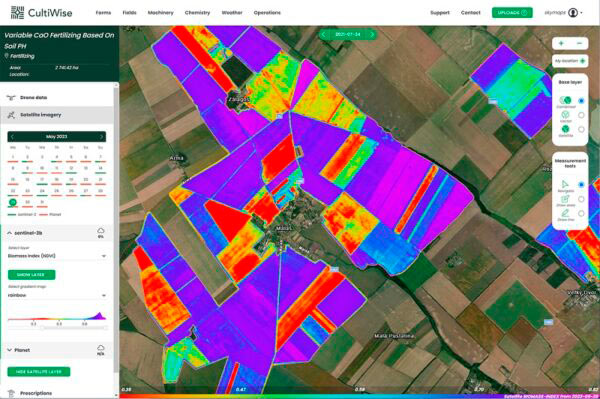Select the Satellite base layer radio button
Viewport: 600px width, 399px height.
pos(581,130)
